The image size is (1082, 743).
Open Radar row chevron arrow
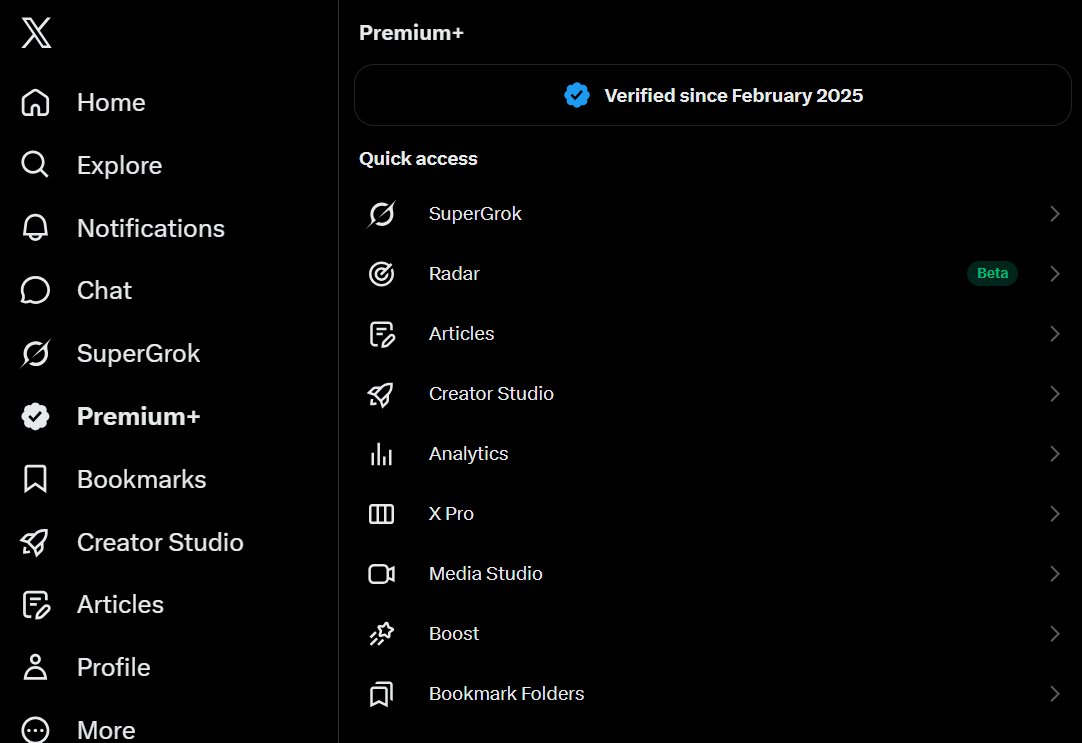[1054, 274]
